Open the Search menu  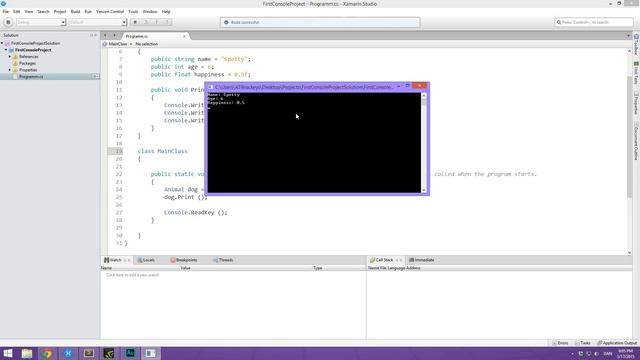43,11
